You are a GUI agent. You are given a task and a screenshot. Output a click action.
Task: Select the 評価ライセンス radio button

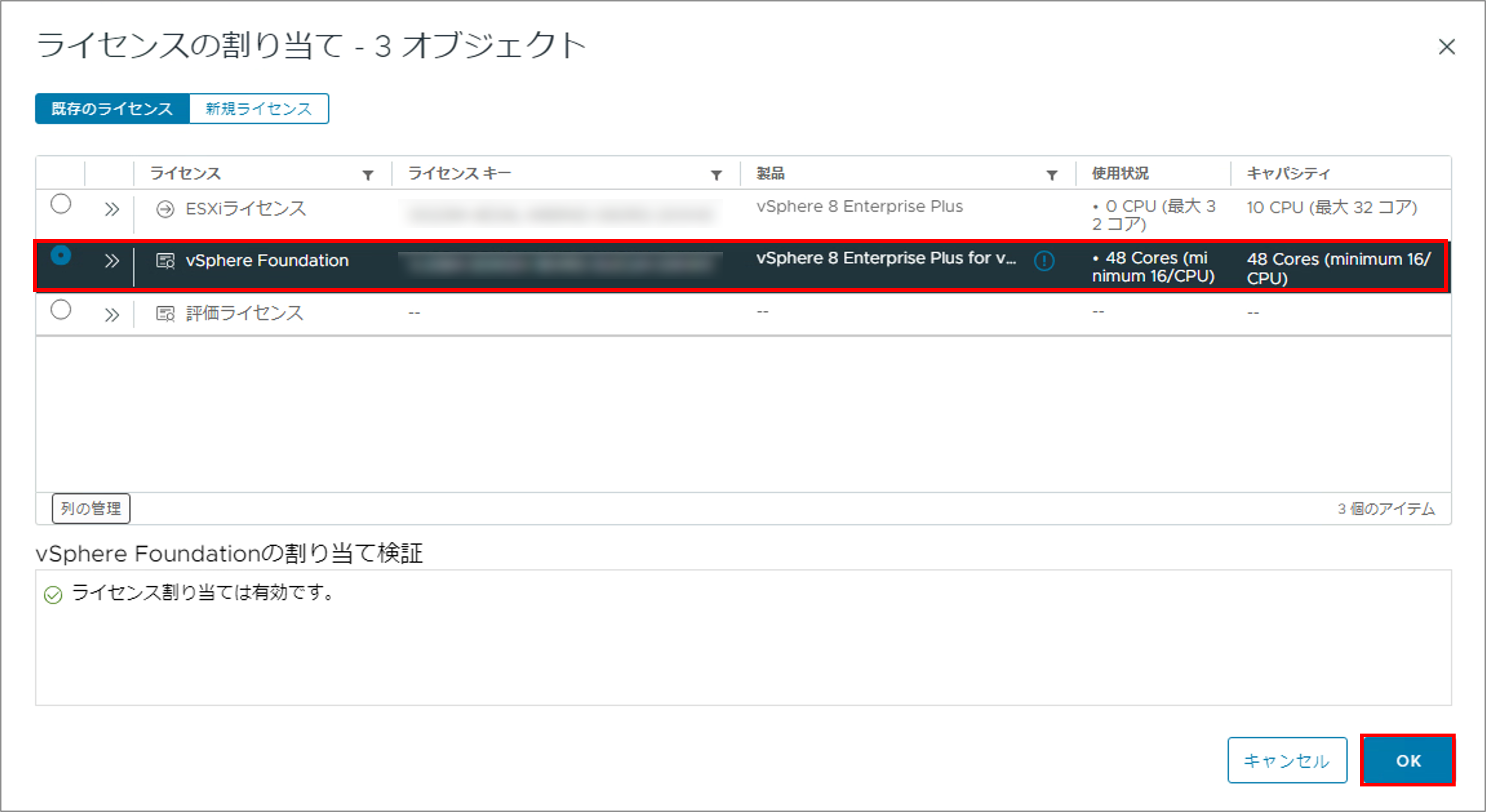(x=60, y=310)
